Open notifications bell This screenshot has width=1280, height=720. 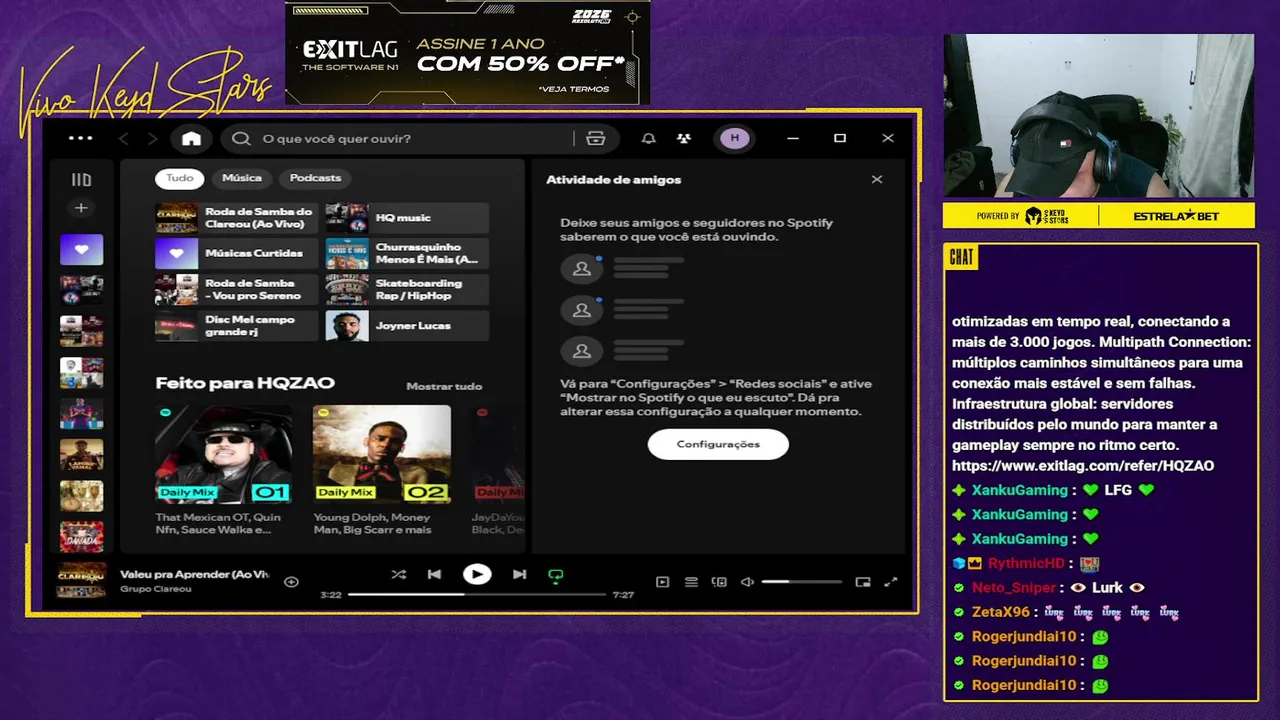(649, 138)
